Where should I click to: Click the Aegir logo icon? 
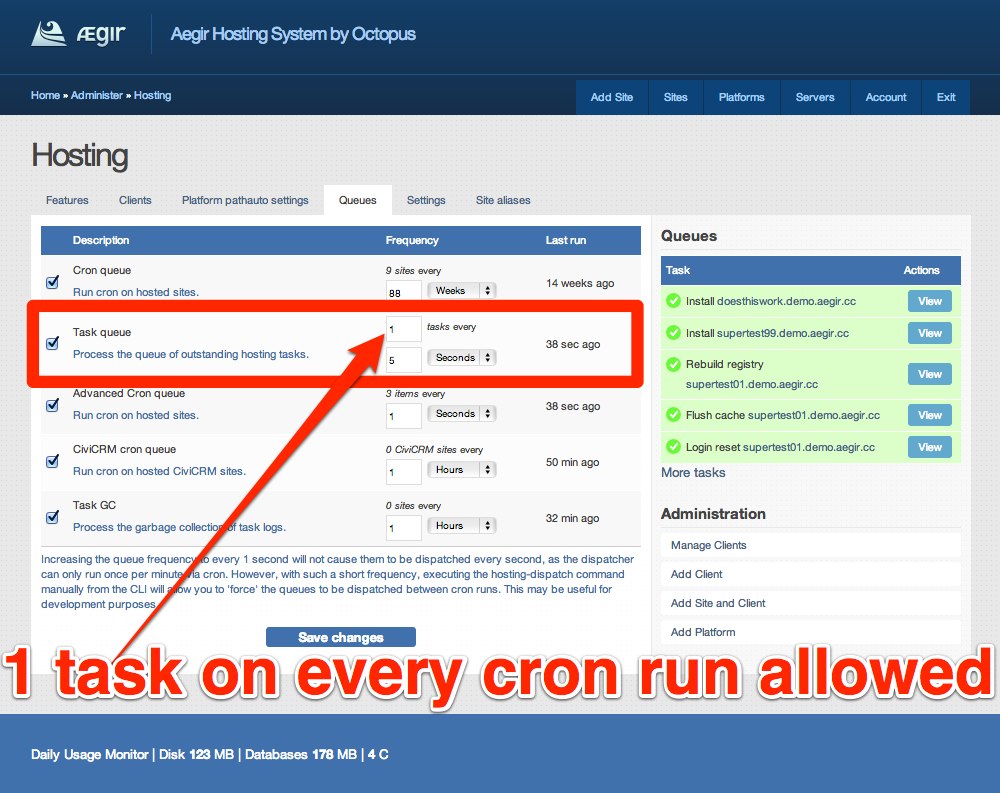click(48, 33)
